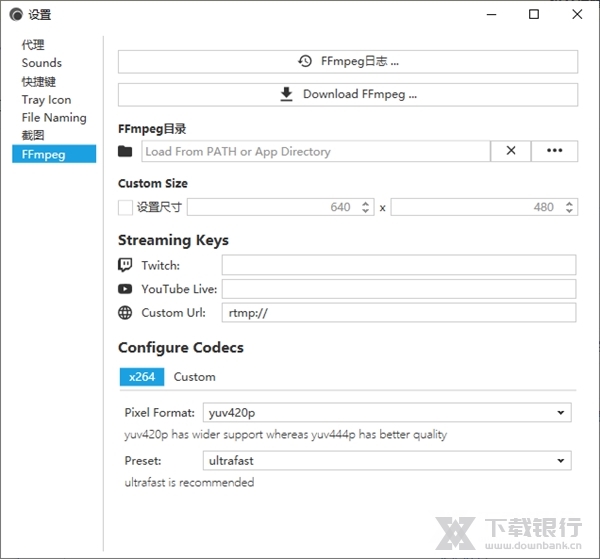Click the Download FFmpeg button
The height and width of the screenshot is (559, 600).
point(347,95)
